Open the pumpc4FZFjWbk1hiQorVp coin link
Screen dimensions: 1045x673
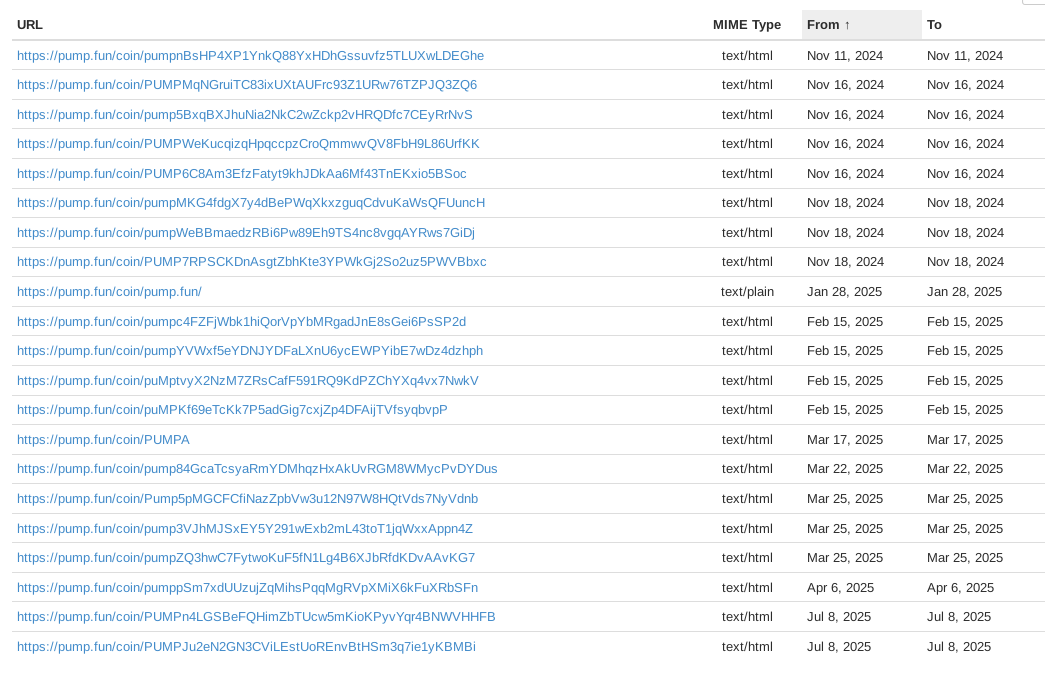coord(241,322)
